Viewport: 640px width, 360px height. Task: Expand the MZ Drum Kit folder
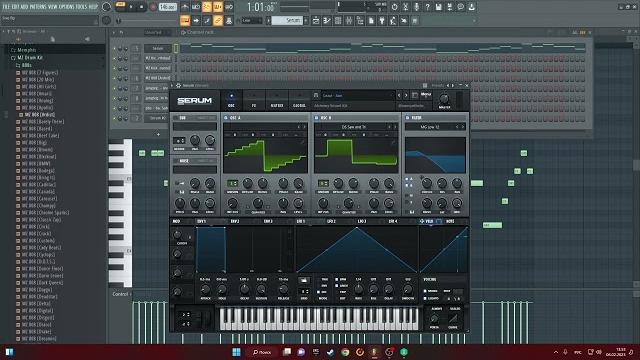click(x=30, y=58)
